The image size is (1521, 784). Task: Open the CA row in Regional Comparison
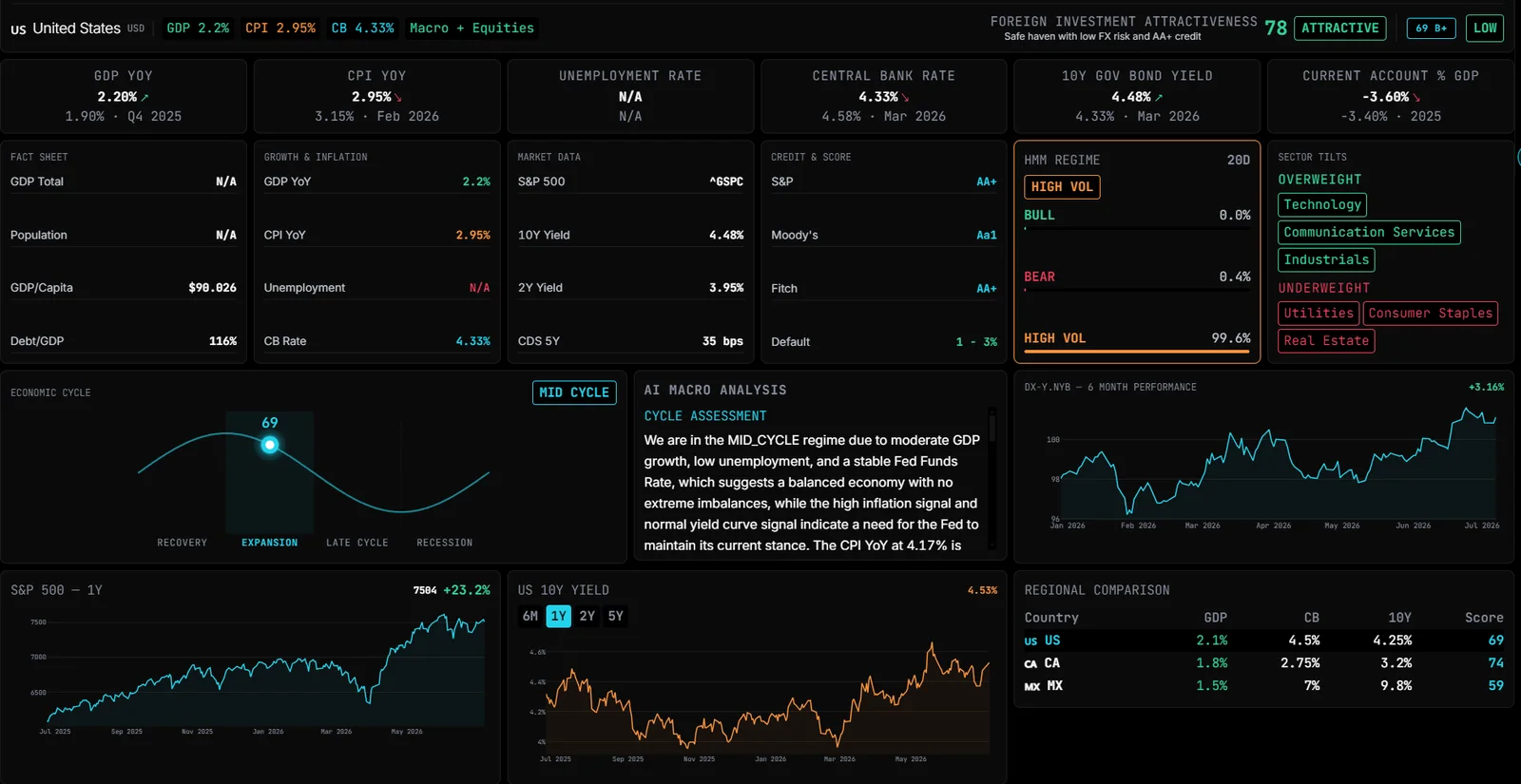point(1263,663)
